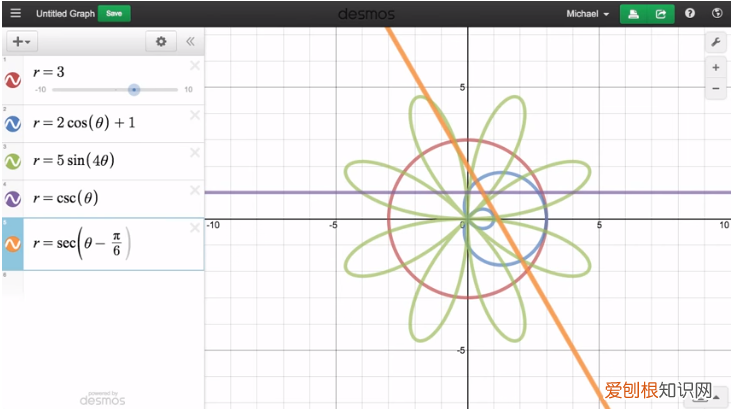Screen dimensions: 738x409
Task: Open the language globe icon
Action: coord(717,14)
